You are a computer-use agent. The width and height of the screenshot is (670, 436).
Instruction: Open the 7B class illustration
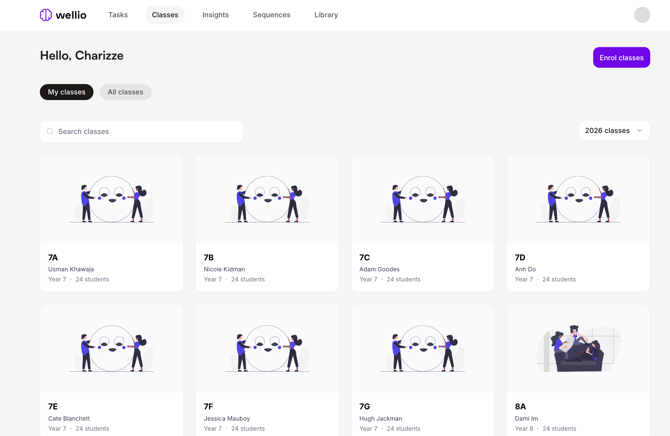coord(267,199)
